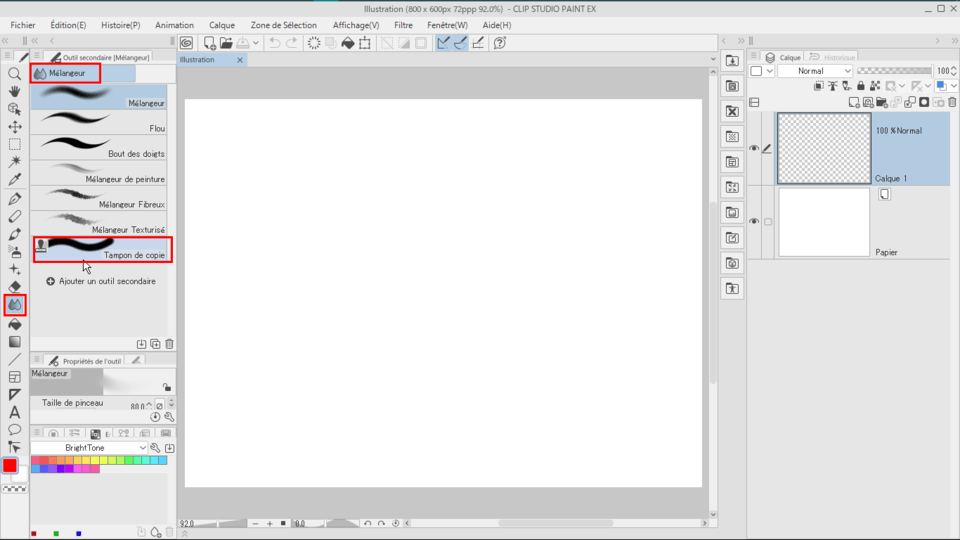Select the Bout des doigts sub tool
960x540 pixels.
pos(99,148)
